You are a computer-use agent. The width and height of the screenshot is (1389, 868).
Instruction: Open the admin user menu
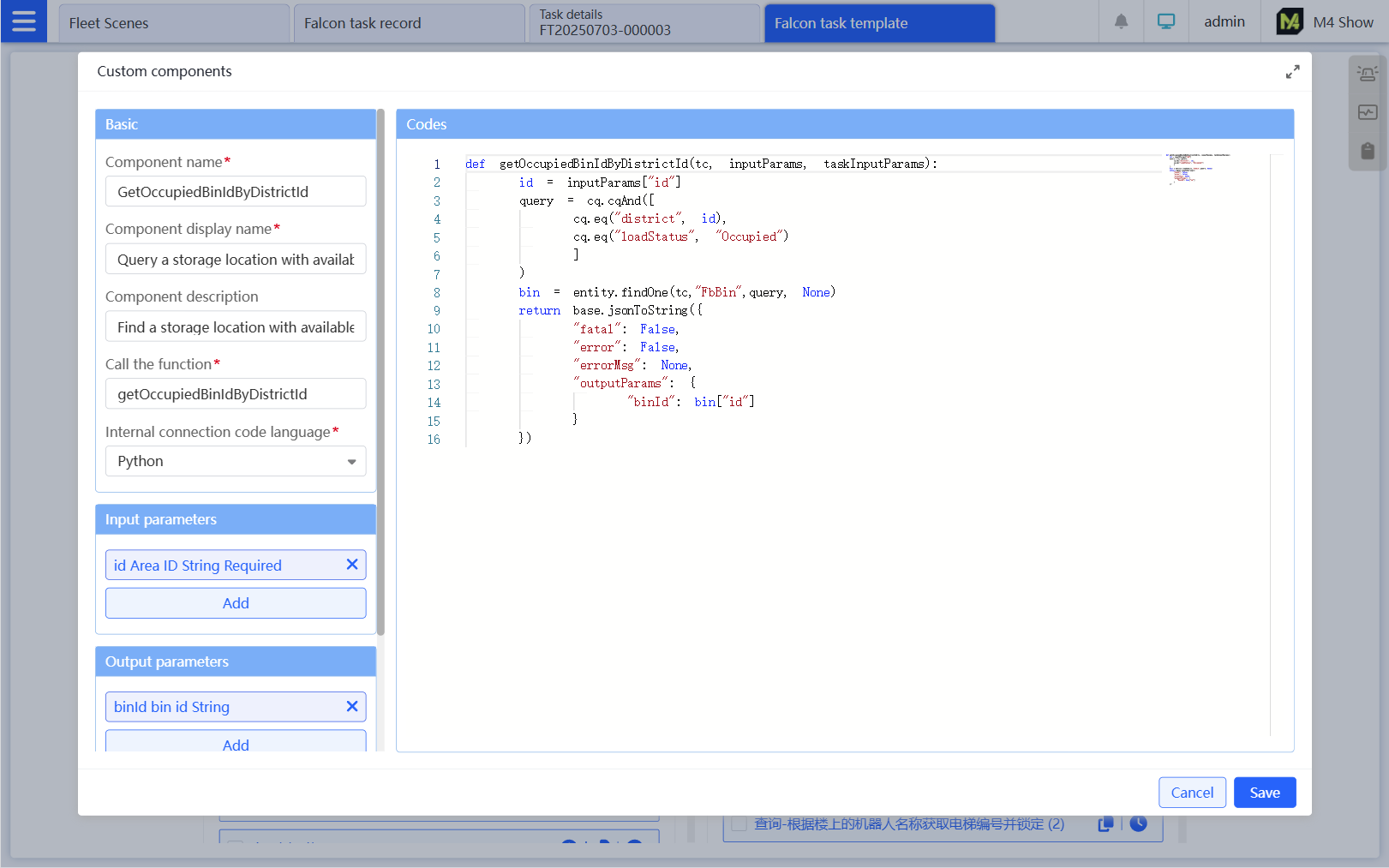point(1224,22)
